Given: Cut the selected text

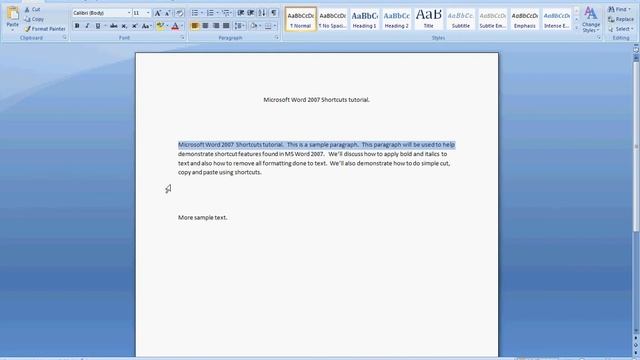Looking at the screenshot, I should coord(32,9).
